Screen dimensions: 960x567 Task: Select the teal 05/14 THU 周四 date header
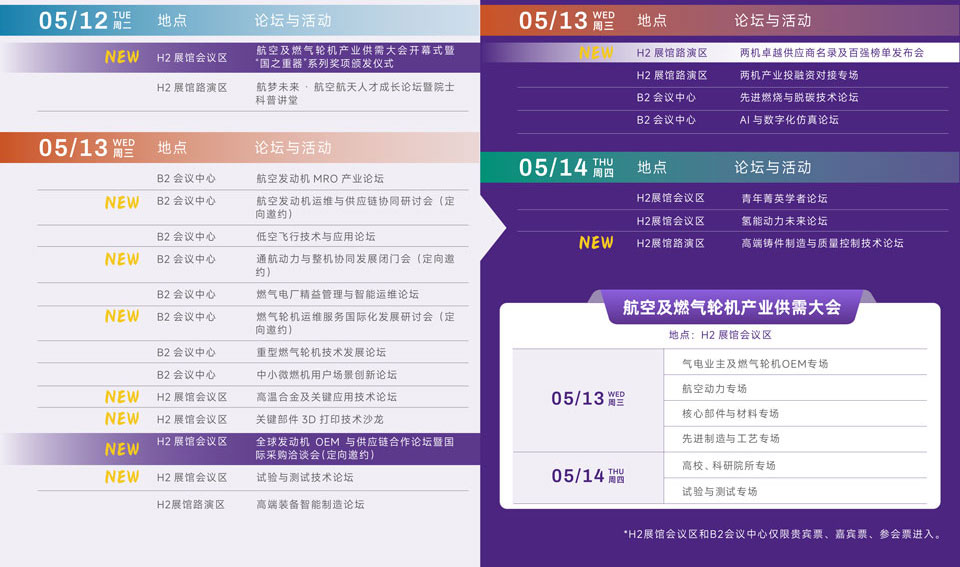pos(566,168)
